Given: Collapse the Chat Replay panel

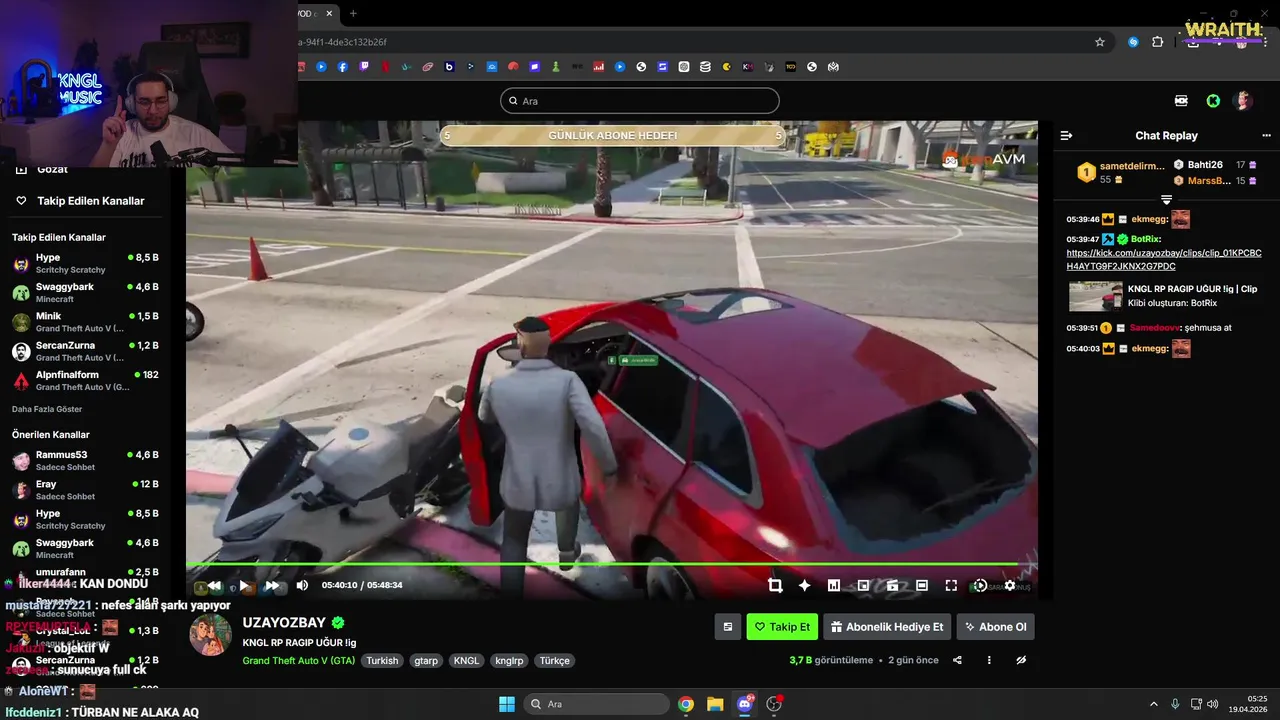Looking at the screenshot, I should coord(1066,135).
